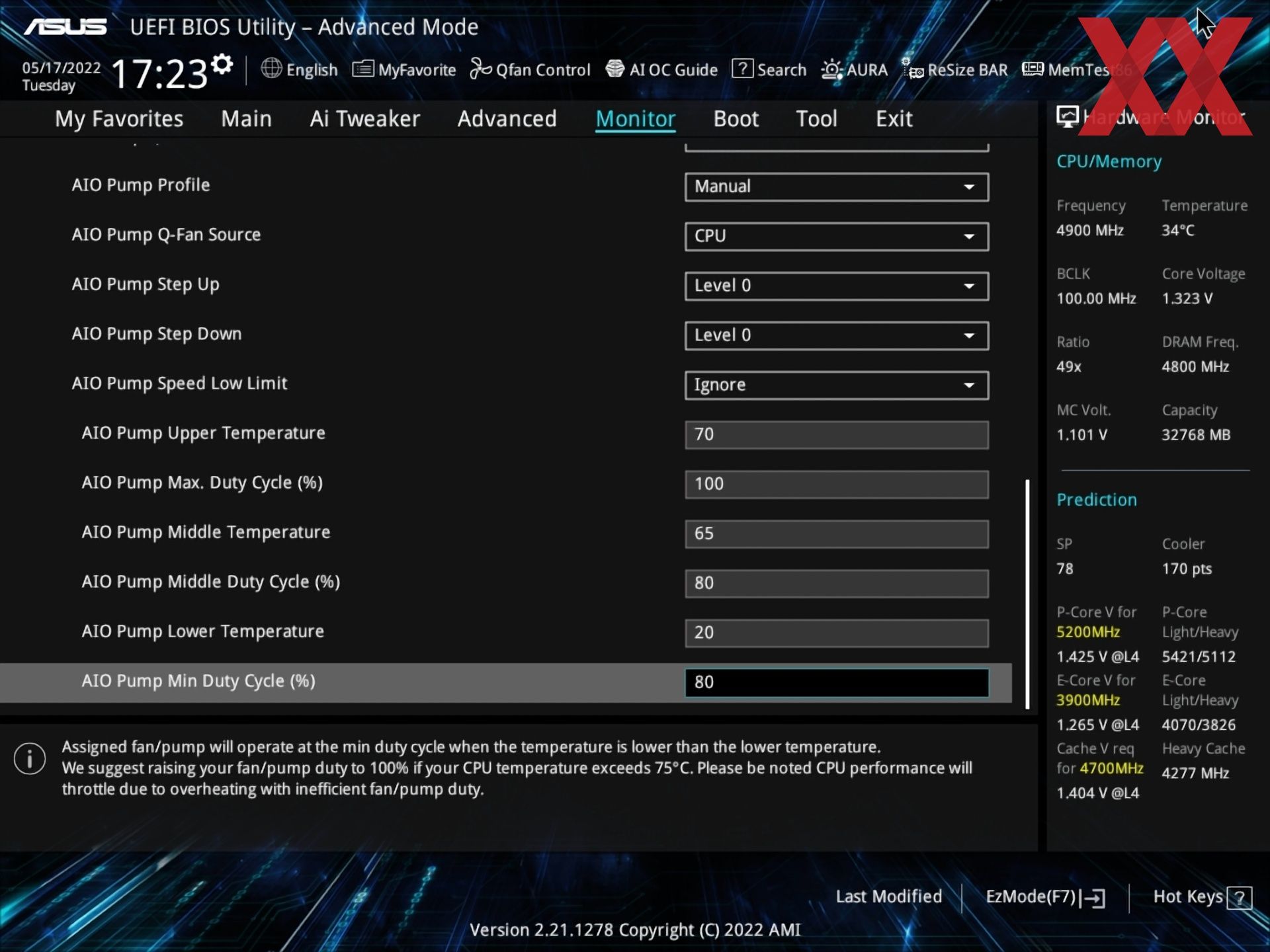Screen dimensions: 1270x952
Task: Open AIO Pump Q-Fan Source dropdown
Action: [x=837, y=236]
